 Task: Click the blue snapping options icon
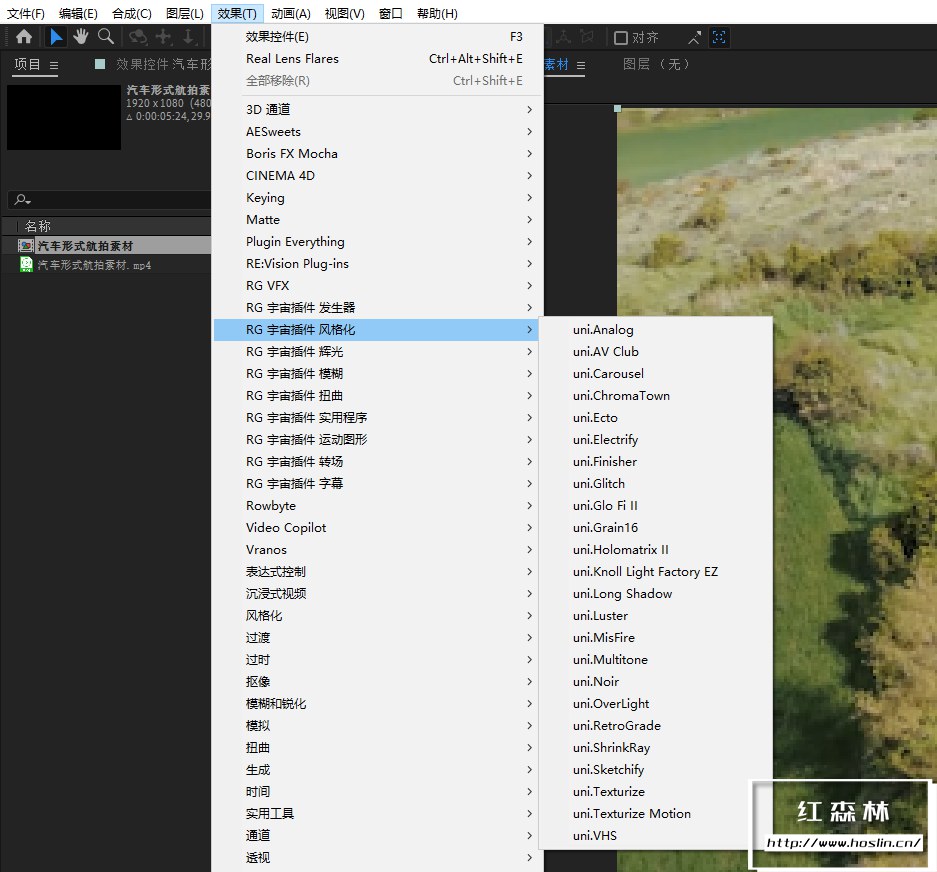tap(719, 38)
